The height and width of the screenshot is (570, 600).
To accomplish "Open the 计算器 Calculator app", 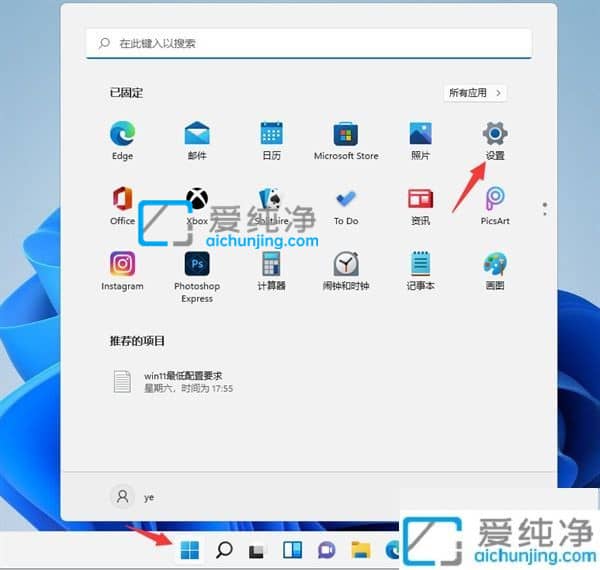I will (272, 271).
